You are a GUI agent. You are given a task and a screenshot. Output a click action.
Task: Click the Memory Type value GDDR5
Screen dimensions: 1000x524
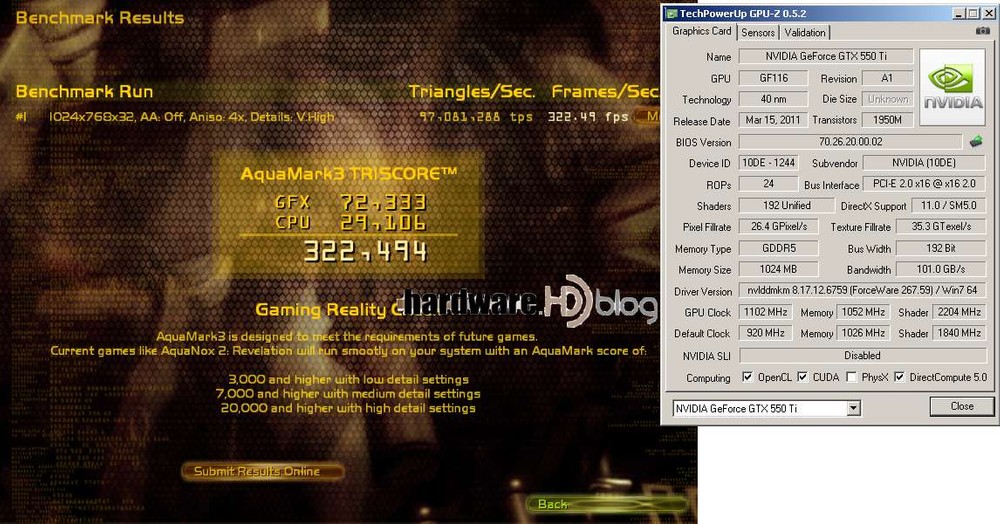[x=779, y=248]
